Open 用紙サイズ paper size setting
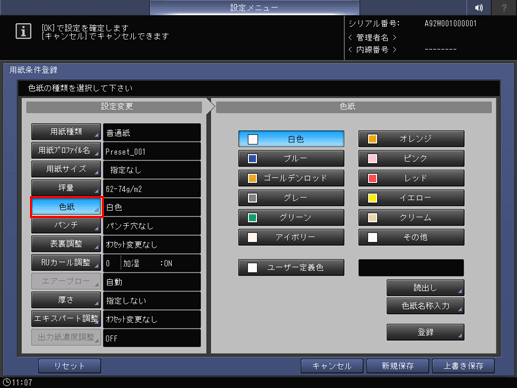This screenshot has height=388, width=517. tap(66, 169)
